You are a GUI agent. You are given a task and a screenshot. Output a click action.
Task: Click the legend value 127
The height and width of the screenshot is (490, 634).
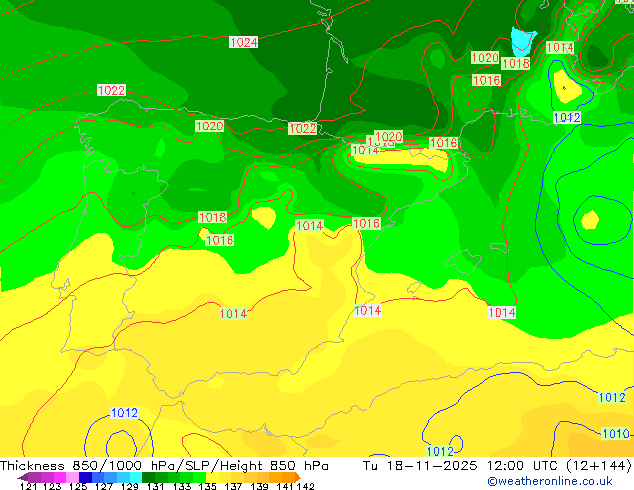pos(104,486)
